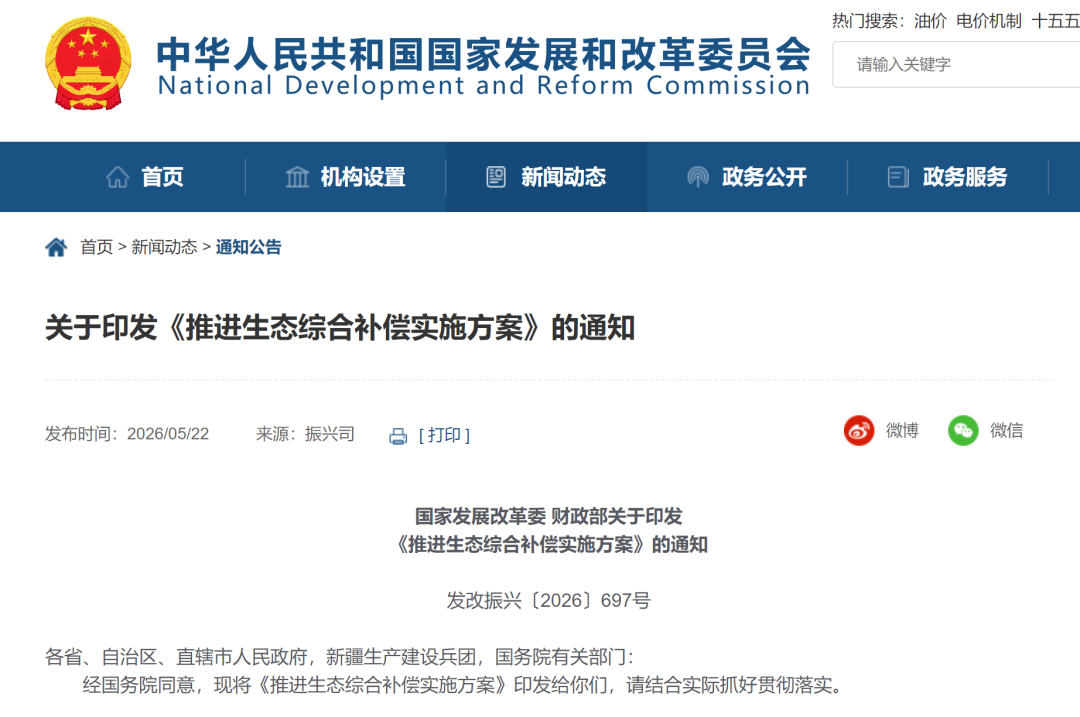Click the national emblem logo

coord(87,63)
